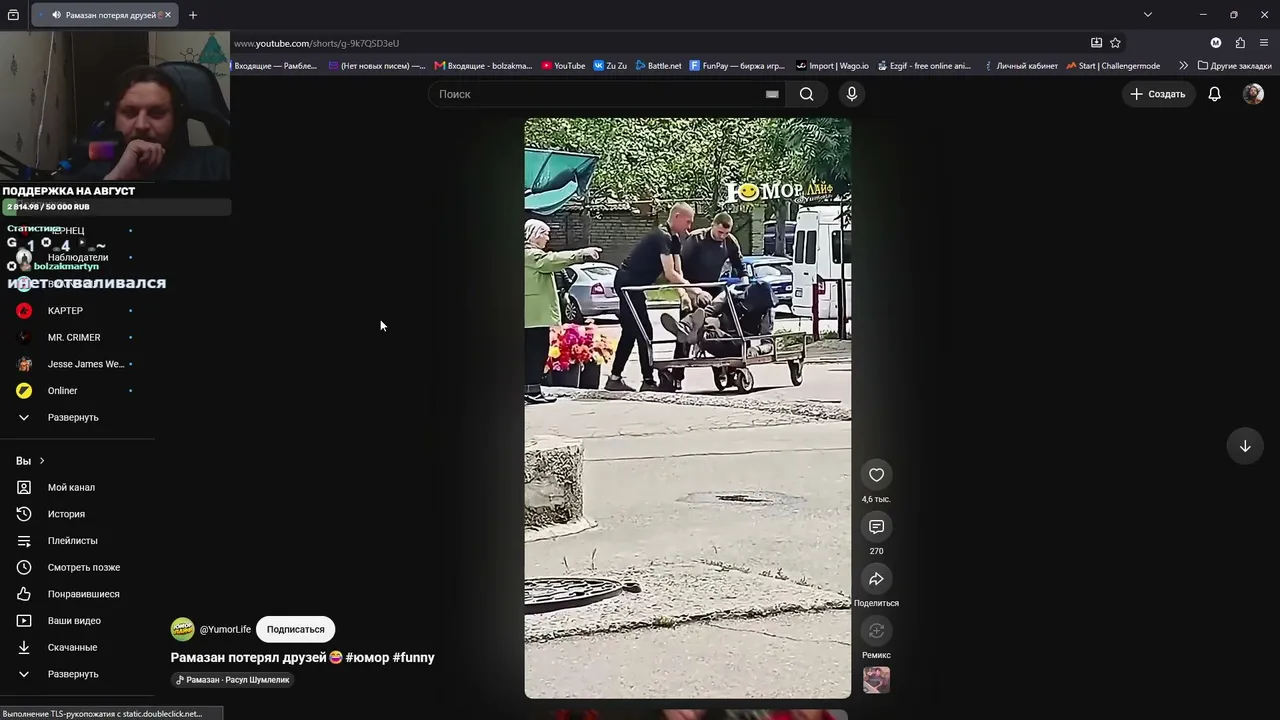Open the YumorLife channel avatar
The image size is (1280, 720).
click(x=182, y=629)
